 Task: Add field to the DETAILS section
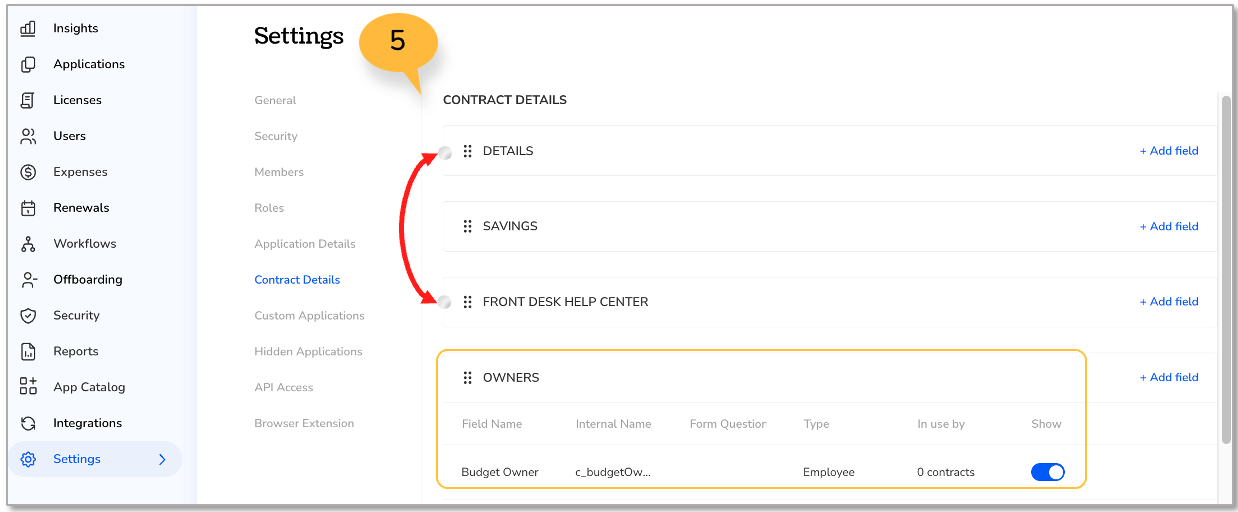[1169, 151]
